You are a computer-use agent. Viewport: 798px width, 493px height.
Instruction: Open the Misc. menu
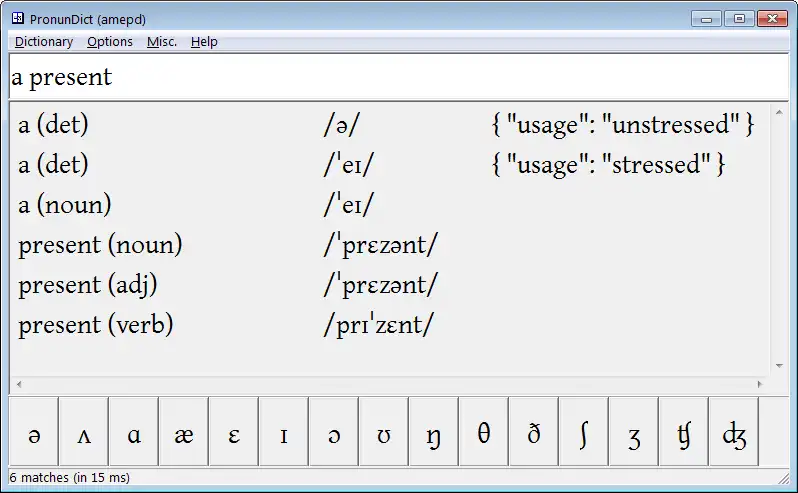(x=162, y=42)
